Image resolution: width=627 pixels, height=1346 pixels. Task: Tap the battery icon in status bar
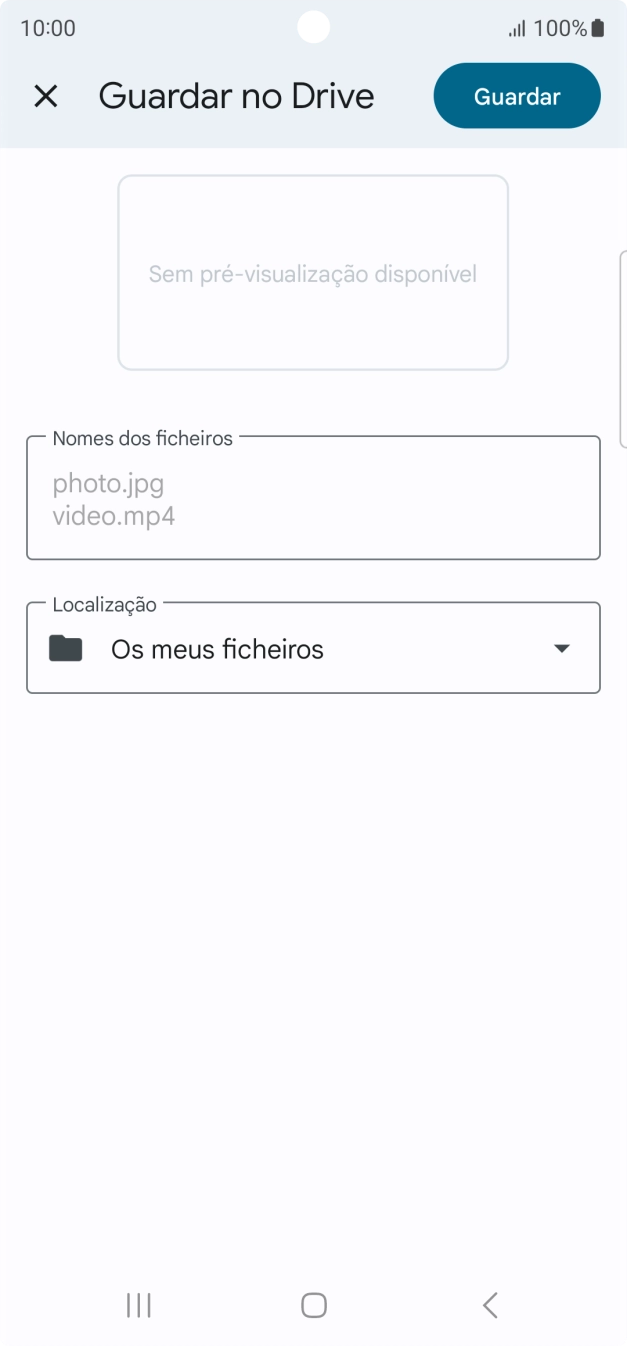point(598,28)
